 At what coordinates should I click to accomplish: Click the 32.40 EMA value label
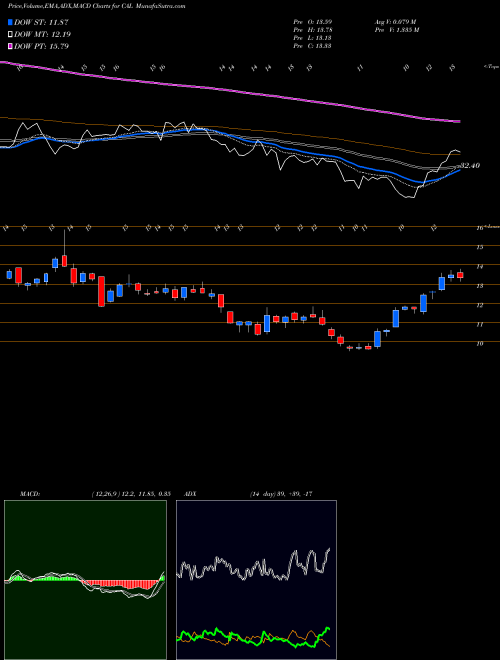(x=470, y=166)
